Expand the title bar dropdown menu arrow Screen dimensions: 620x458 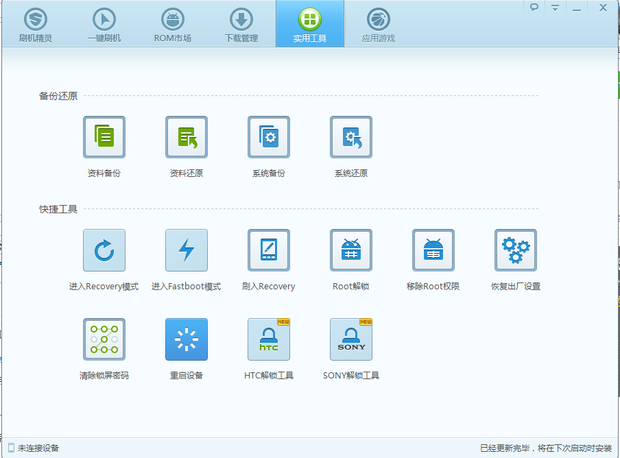(x=556, y=7)
